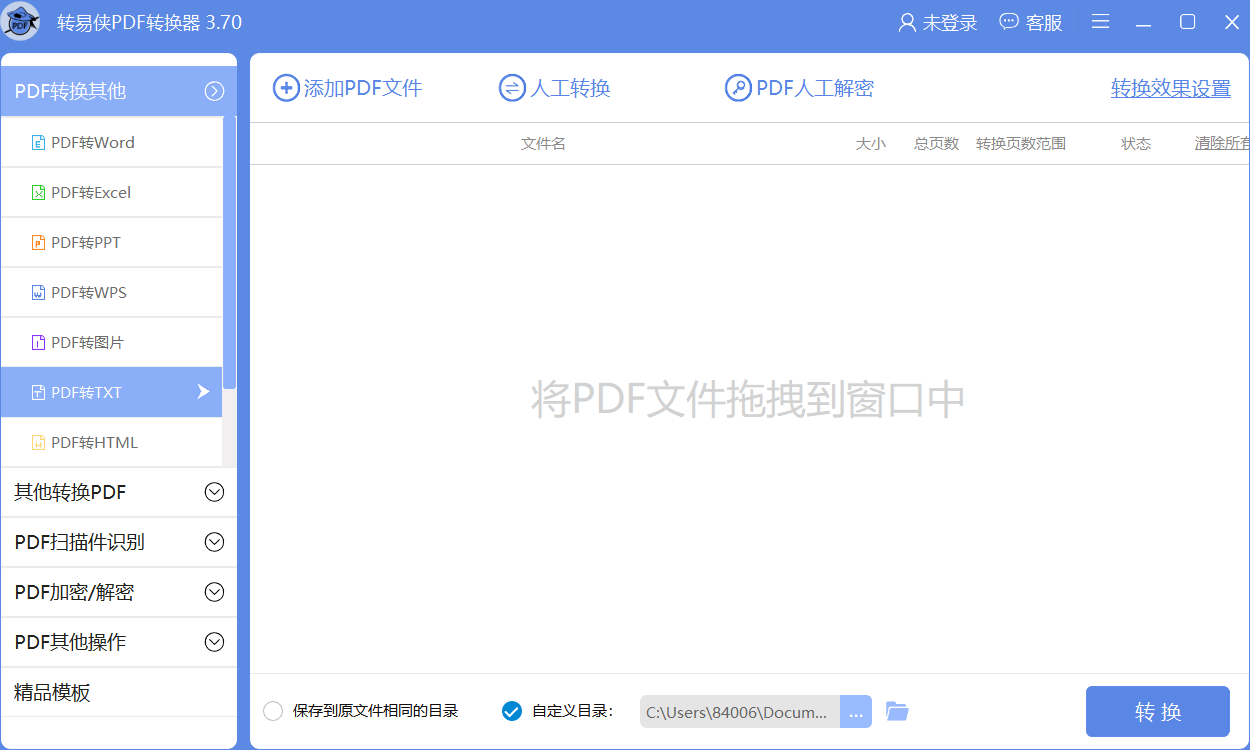Expand the 其他转换PDF section
The height and width of the screenshot is (750, 1250).
tap(214, 492)
